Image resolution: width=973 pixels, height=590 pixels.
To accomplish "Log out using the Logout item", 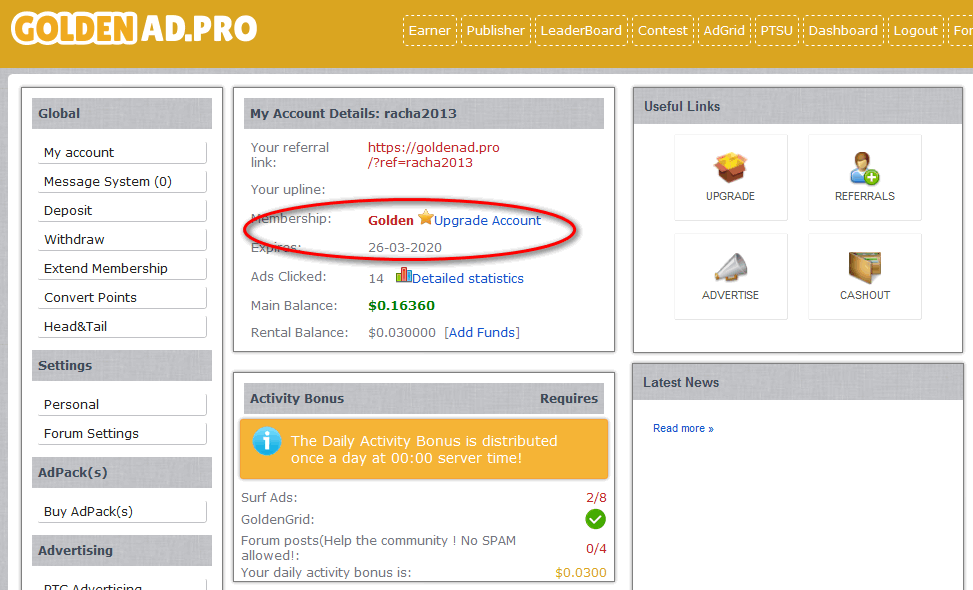I will 915,30.
